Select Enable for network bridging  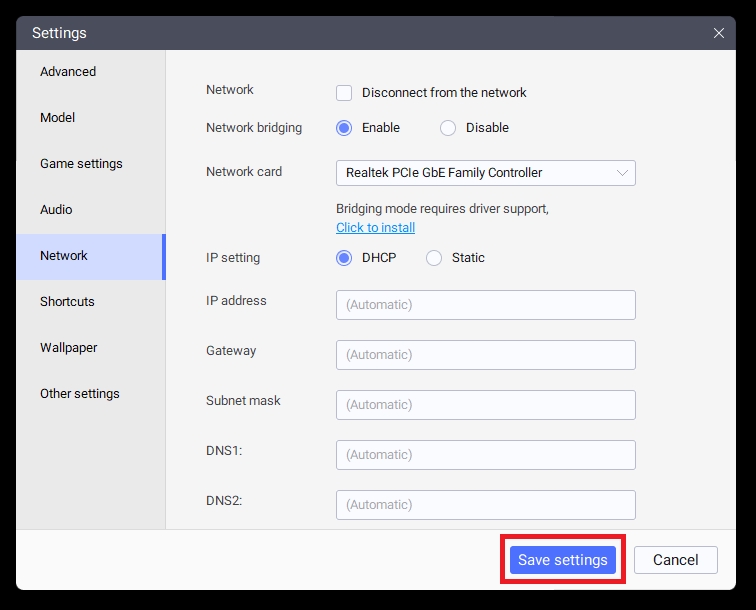pos(344,128)
